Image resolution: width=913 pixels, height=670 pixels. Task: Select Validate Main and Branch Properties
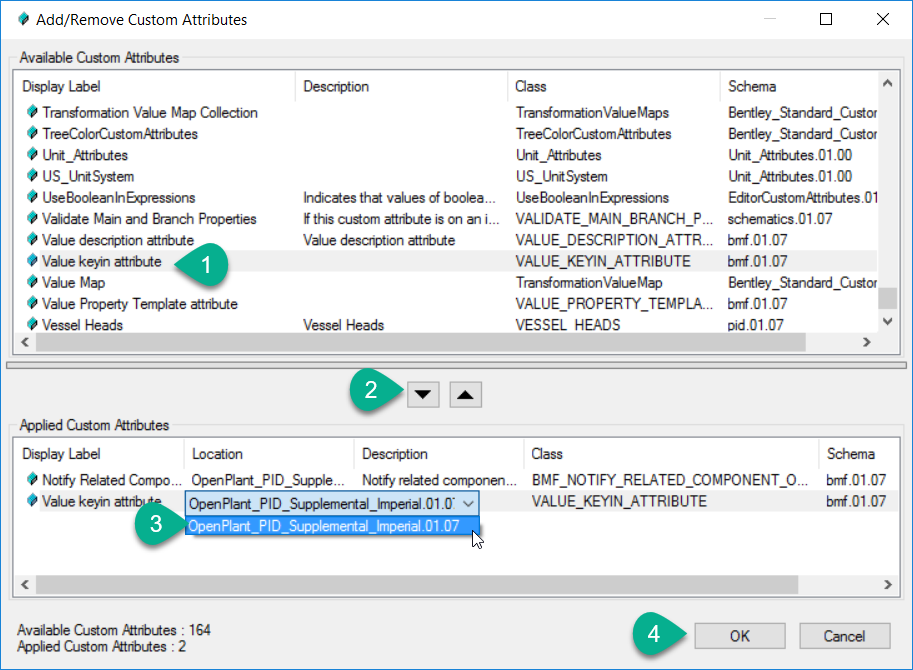tap(149, 219)
